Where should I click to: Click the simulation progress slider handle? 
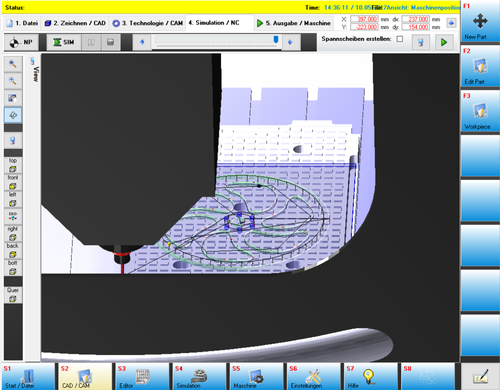276,39
